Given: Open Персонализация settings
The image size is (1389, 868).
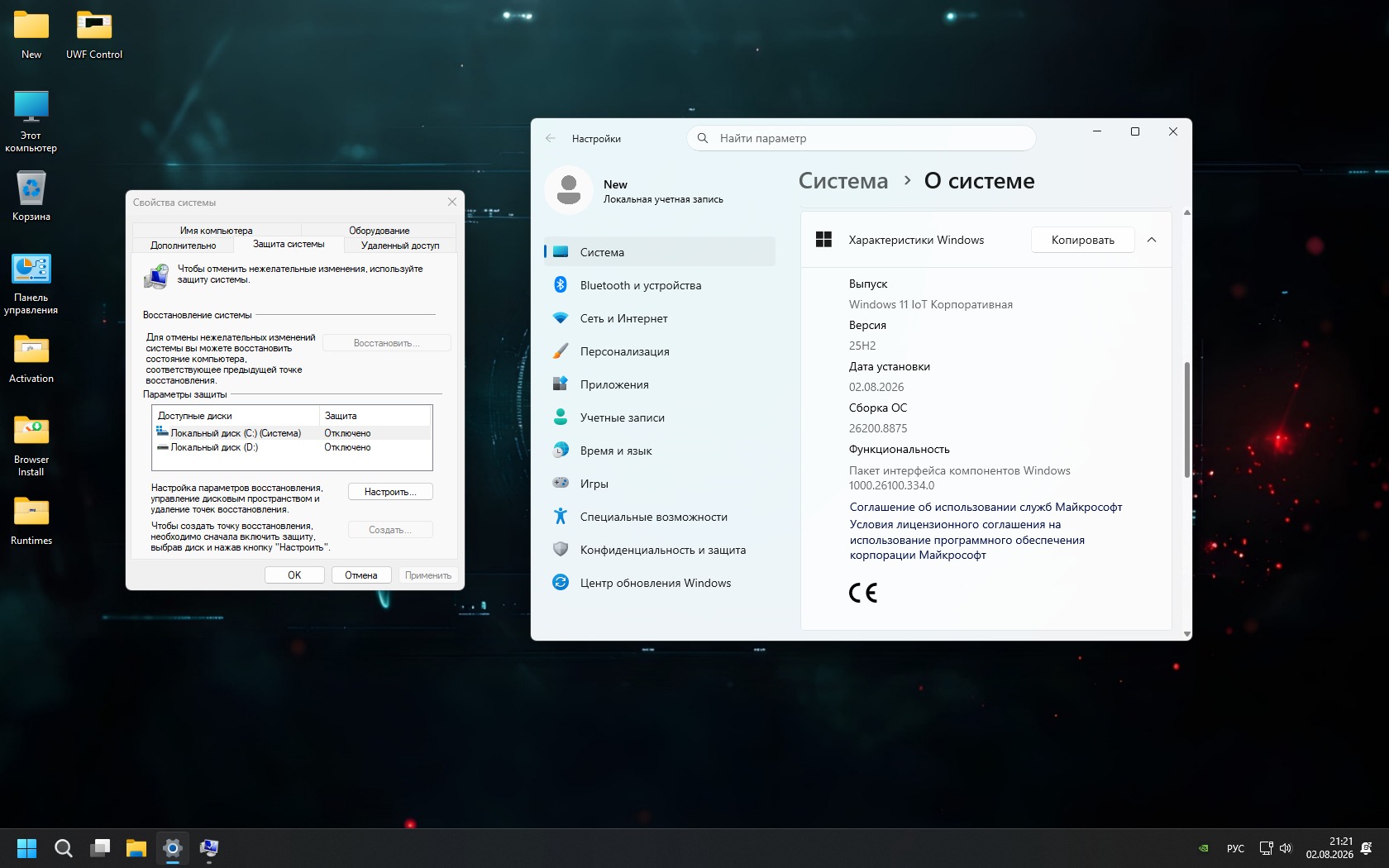Looking at the screenshot, I should click(x=660, y=351).
